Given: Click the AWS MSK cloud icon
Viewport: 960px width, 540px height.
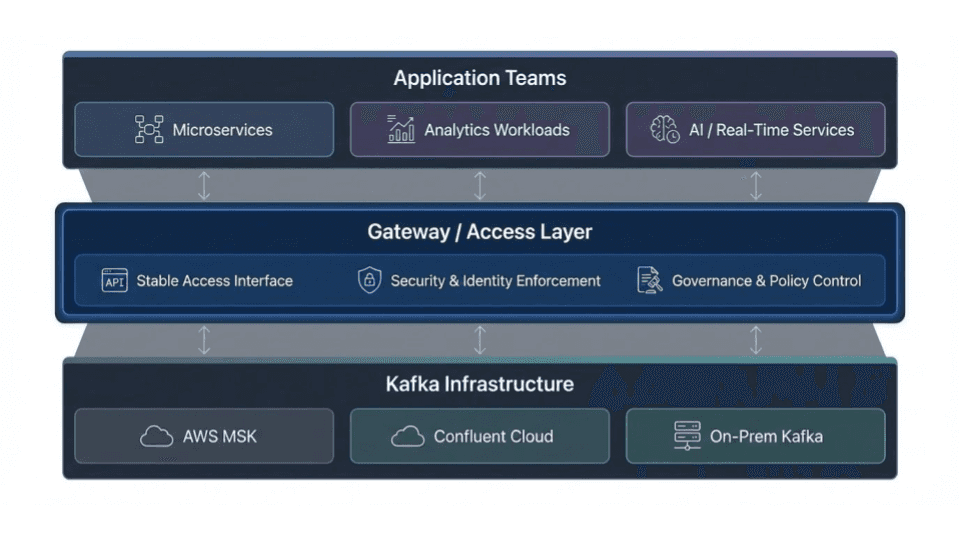Looking at the screenshot, I should coord(157,436).
